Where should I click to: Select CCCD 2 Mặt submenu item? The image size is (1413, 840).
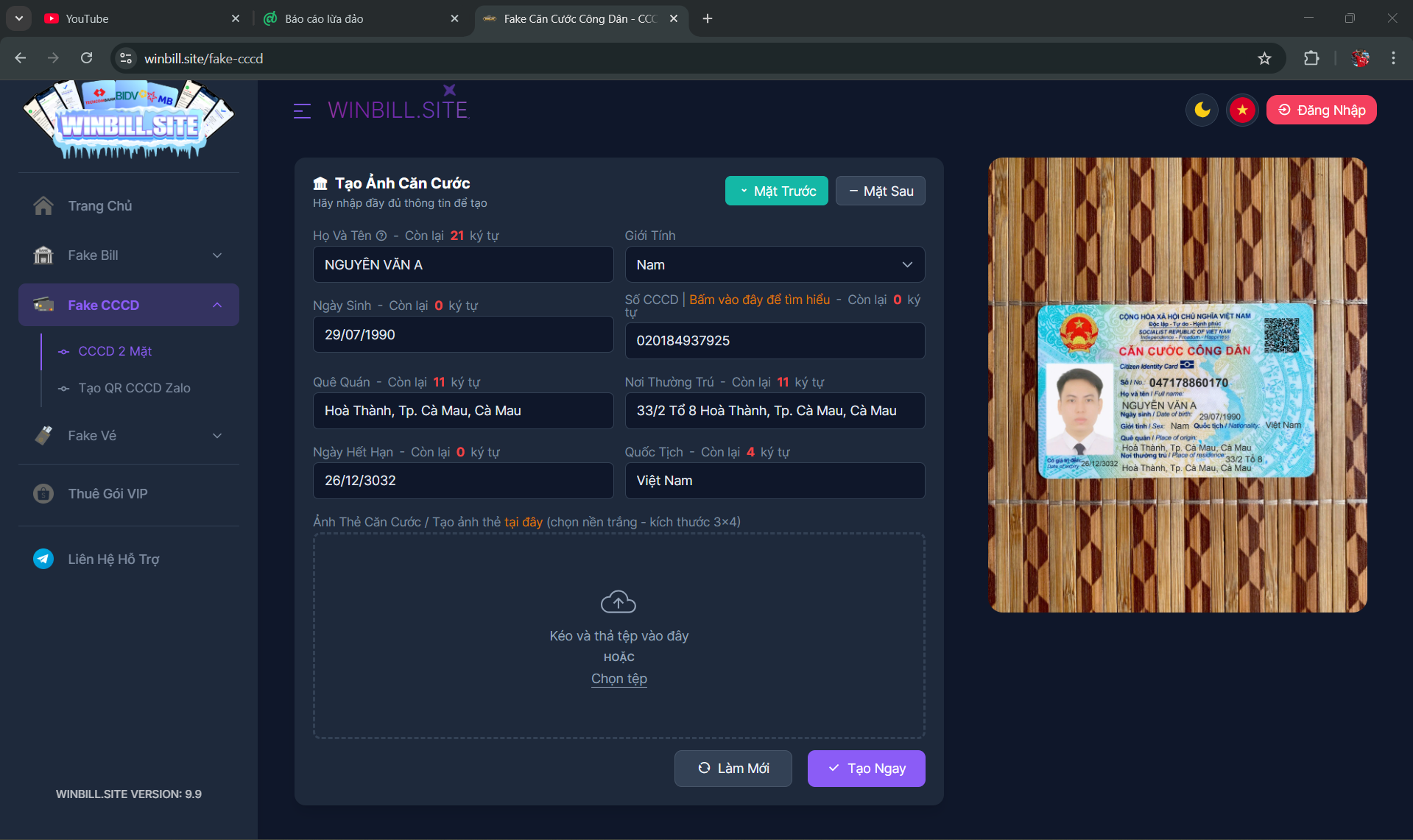coord(115,351)
